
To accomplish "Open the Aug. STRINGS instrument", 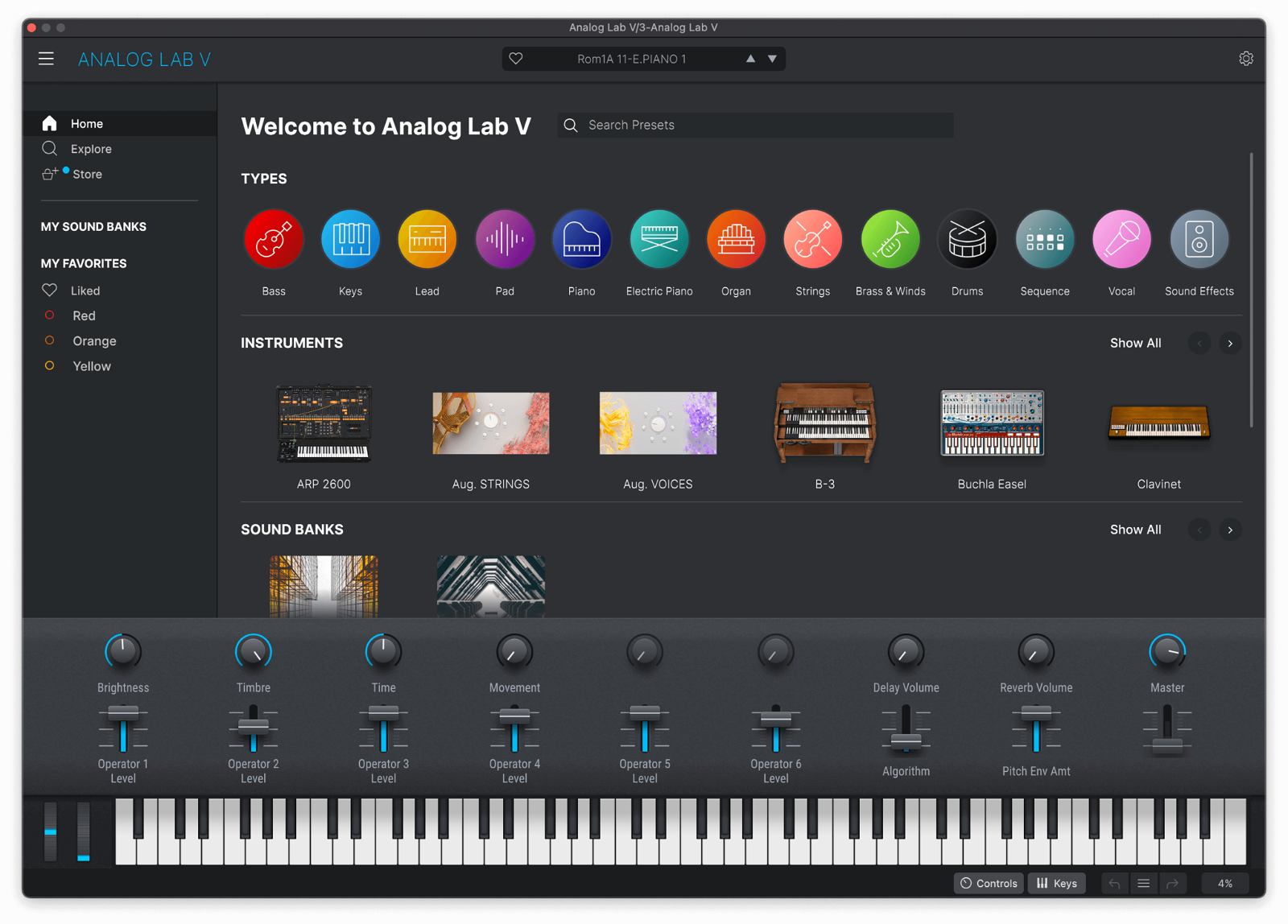I will click(x=491, y=423).
